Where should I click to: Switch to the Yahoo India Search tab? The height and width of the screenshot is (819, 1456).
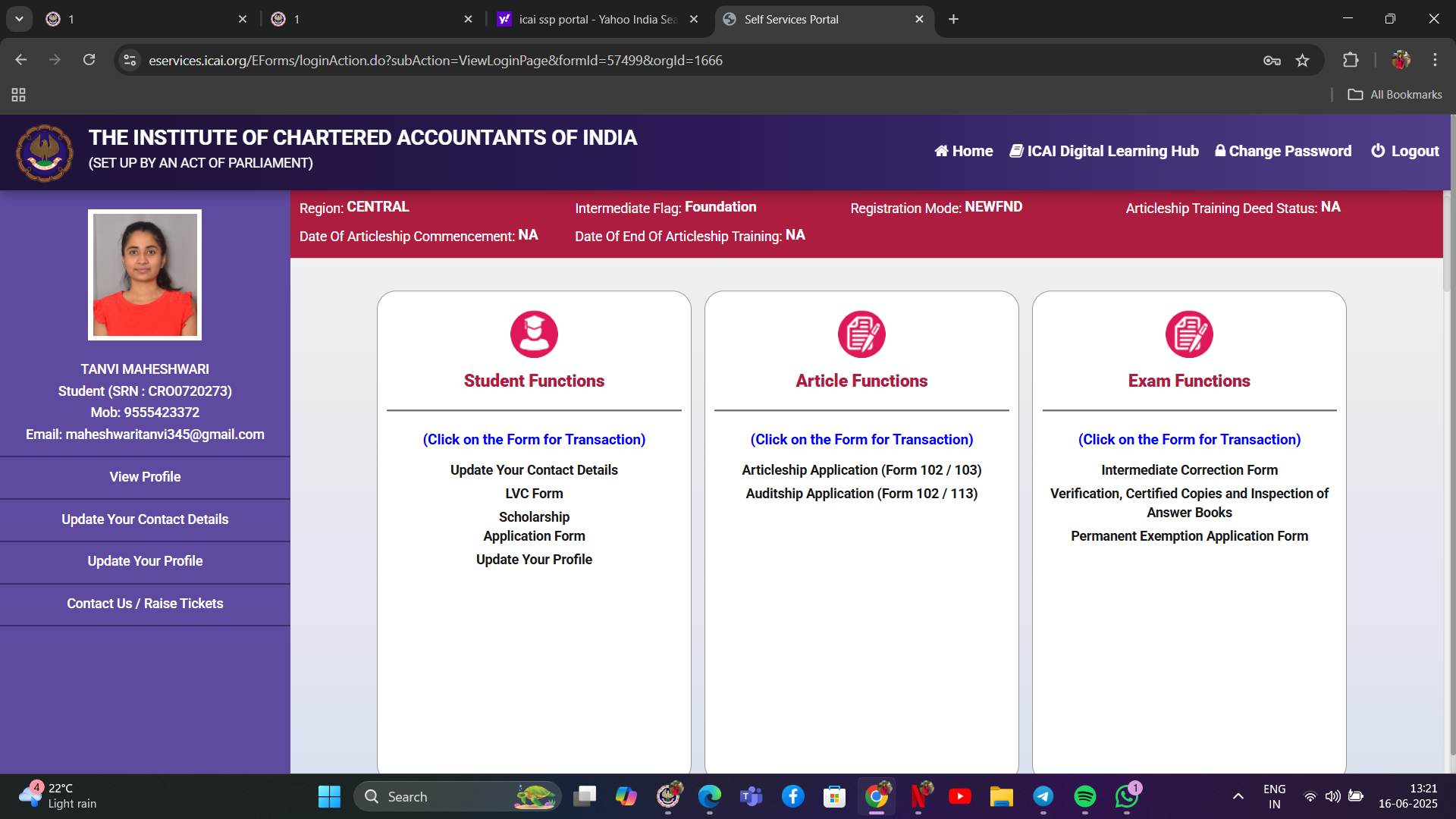pos(598,19)
